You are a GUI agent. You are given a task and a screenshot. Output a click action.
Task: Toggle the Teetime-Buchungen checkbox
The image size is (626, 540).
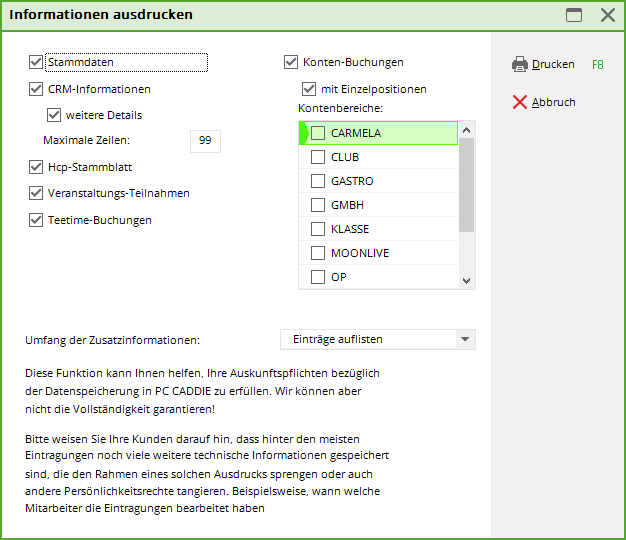(37, 220)
